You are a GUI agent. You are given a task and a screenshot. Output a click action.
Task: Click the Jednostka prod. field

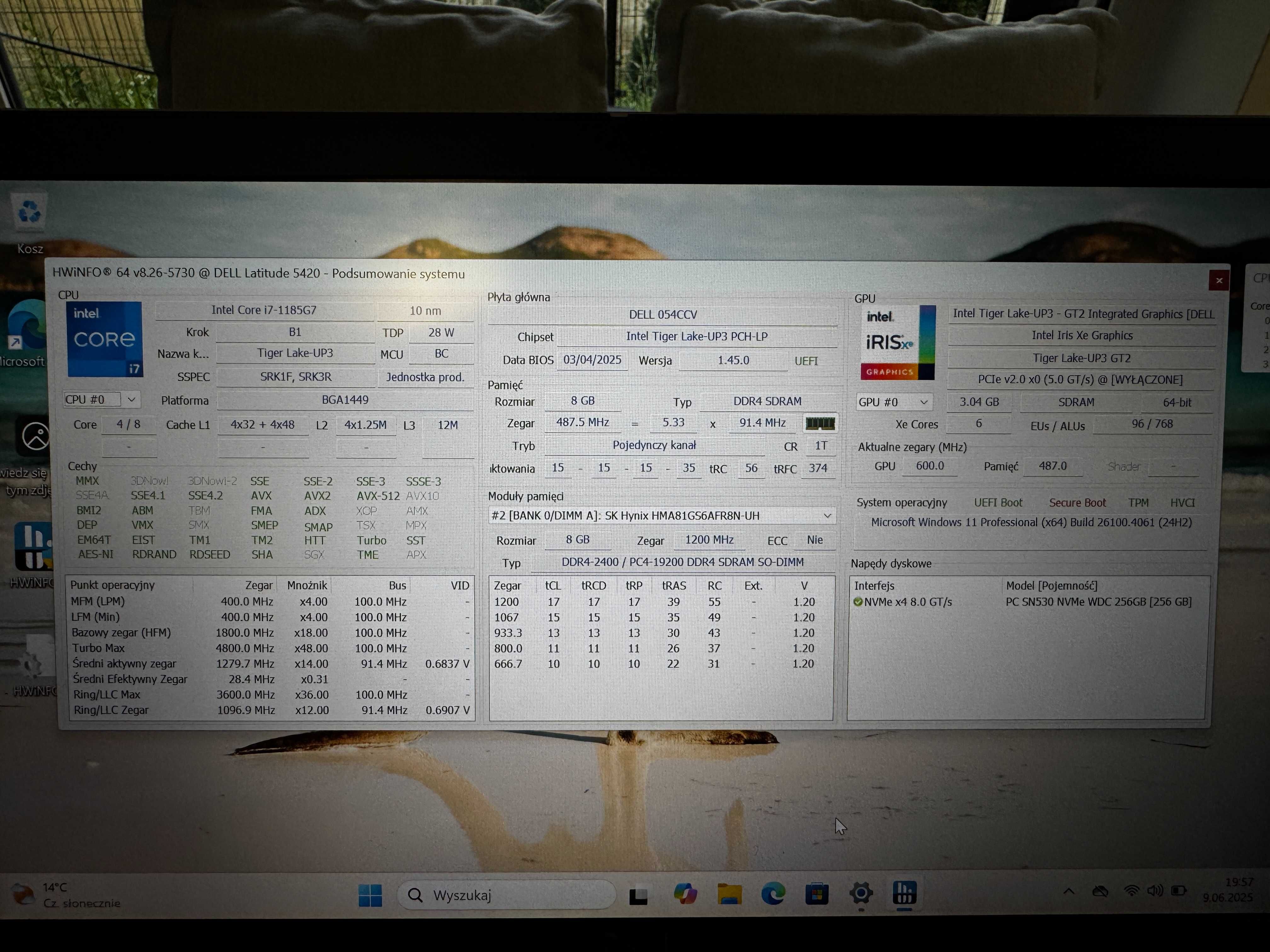pos(425,377)
